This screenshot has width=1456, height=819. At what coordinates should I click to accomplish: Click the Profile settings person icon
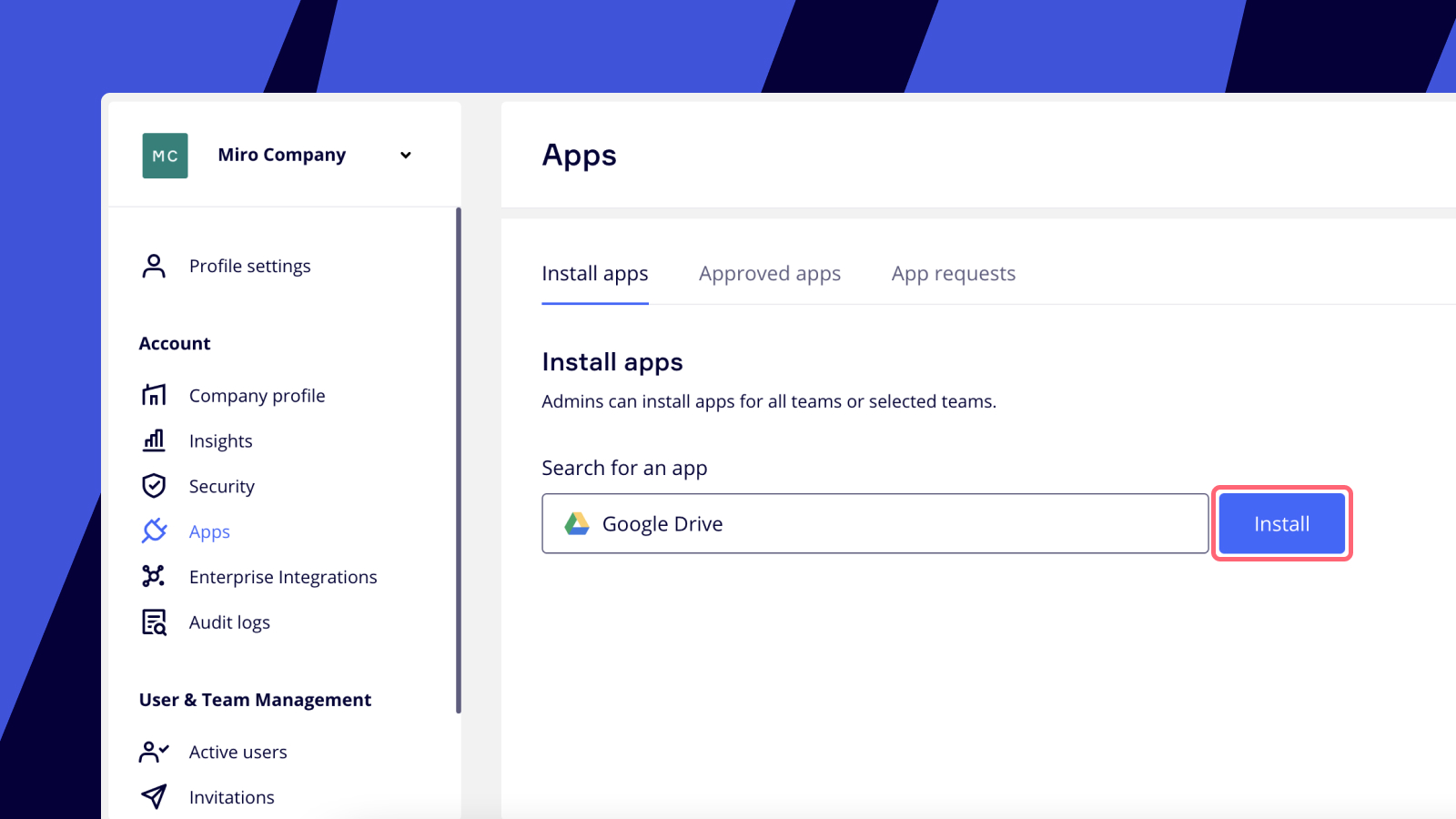coord(154,266)
